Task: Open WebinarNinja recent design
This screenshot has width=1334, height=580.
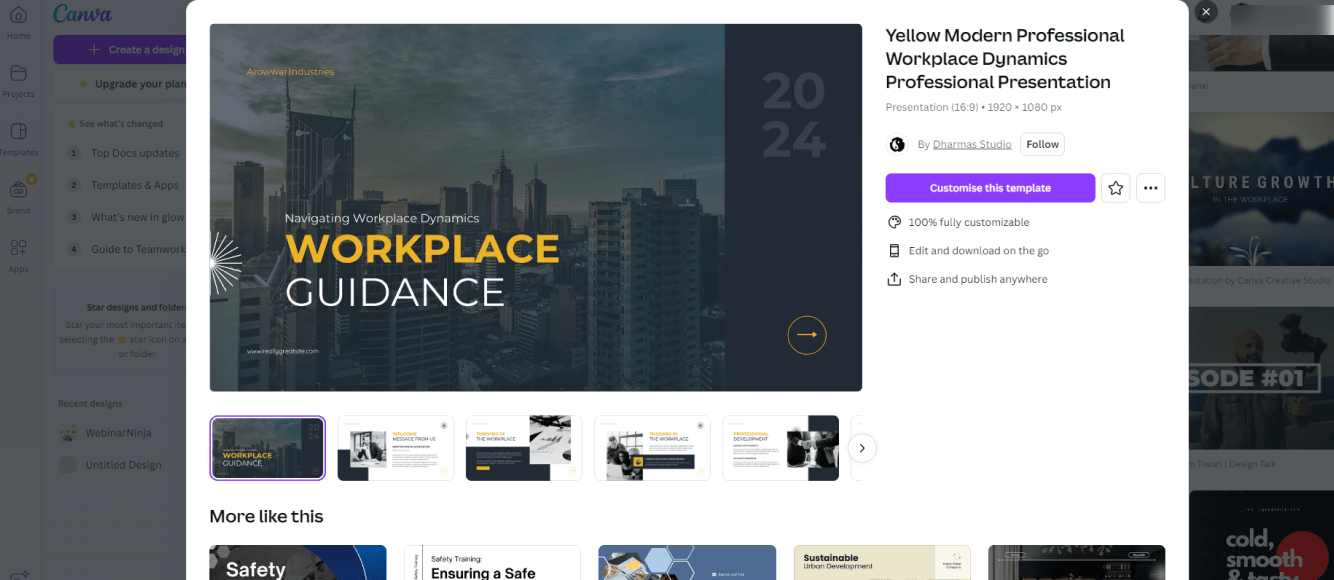Action: click(x=120, y=434)
